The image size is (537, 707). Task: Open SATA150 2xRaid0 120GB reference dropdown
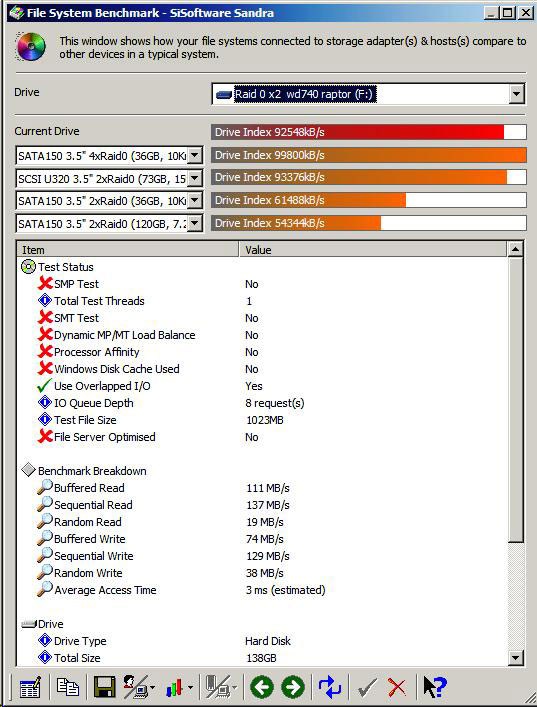click(x=194, y=223)
